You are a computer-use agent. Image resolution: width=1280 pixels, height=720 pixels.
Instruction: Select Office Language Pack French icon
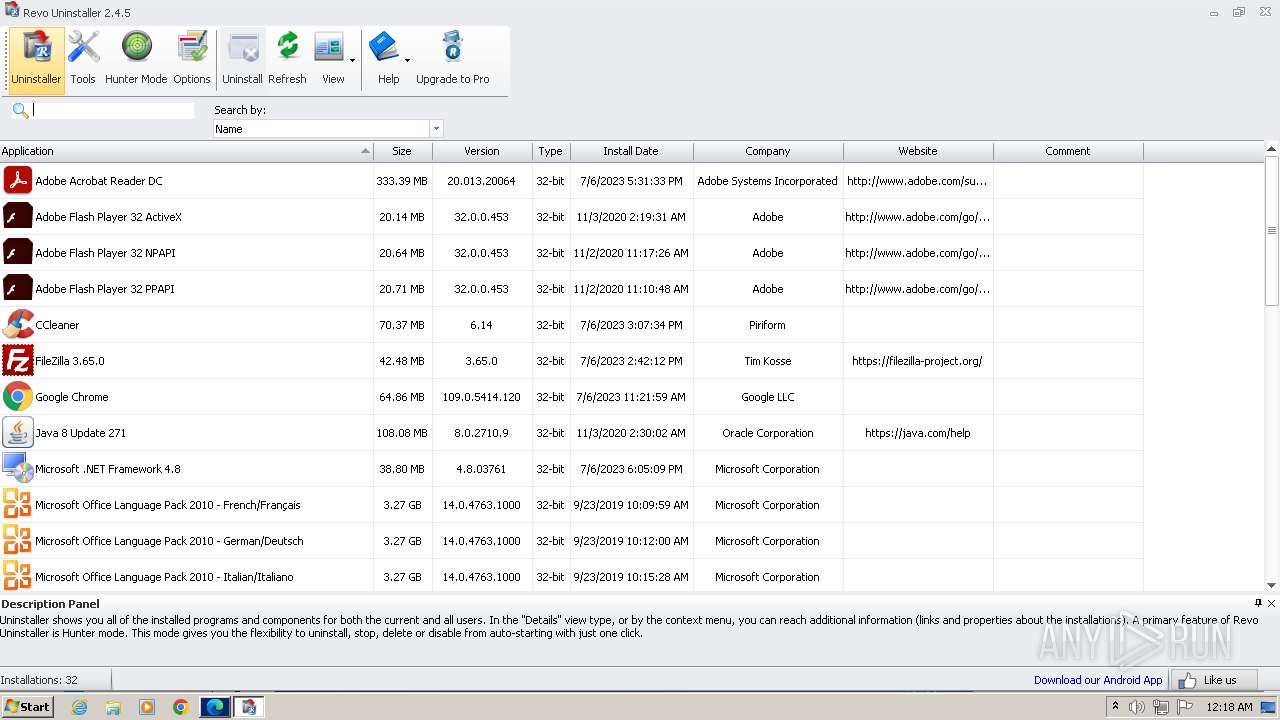click(18, 505)
